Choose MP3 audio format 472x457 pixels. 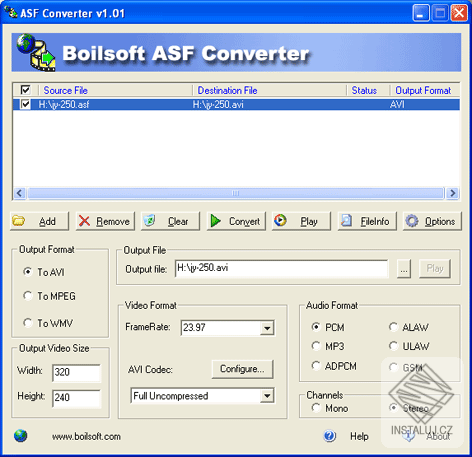coord(328,346)
